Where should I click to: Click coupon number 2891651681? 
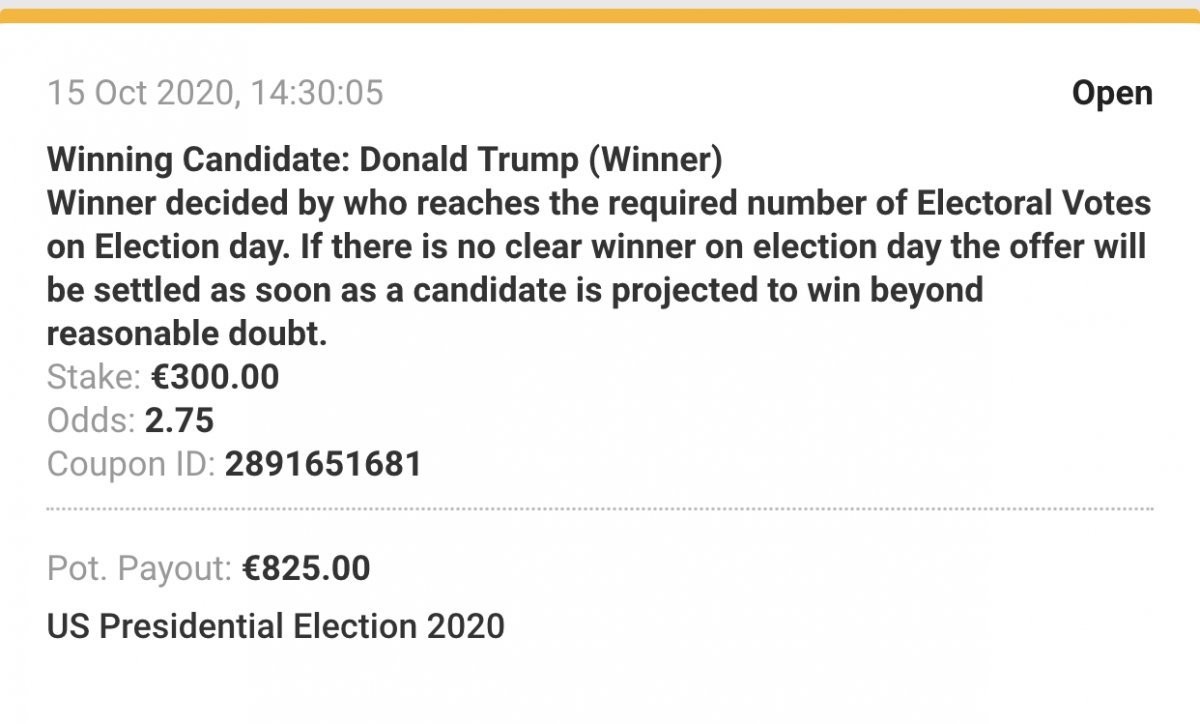pyautogui.click(x=324, y=465)
